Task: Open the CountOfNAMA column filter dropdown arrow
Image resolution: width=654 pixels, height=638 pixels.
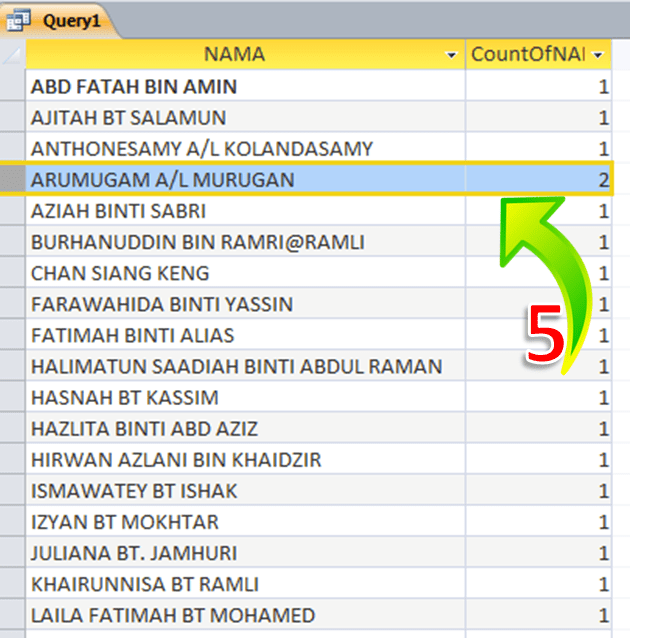Action: point(598,55)
